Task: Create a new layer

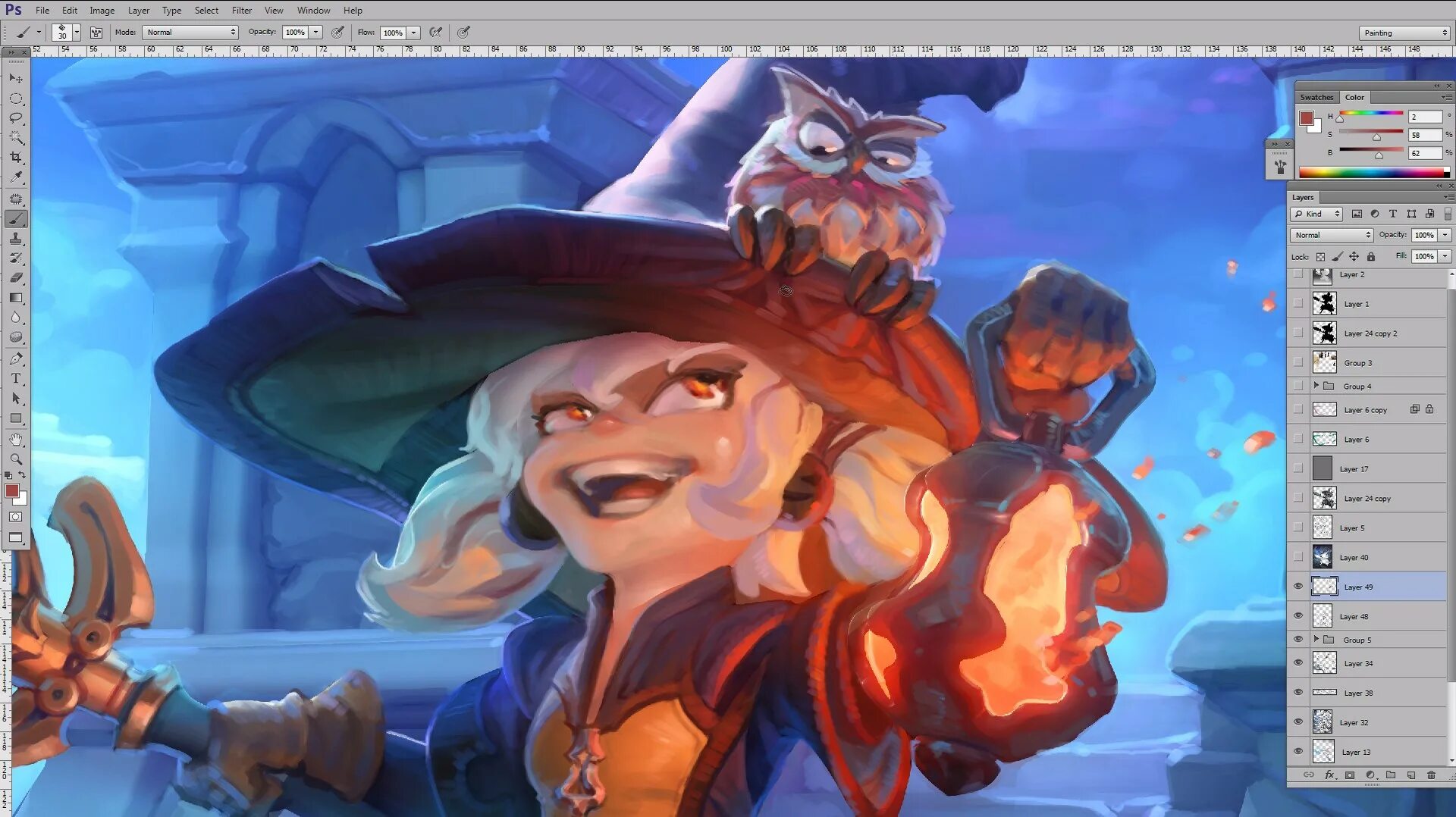Action: (1410, 775)
